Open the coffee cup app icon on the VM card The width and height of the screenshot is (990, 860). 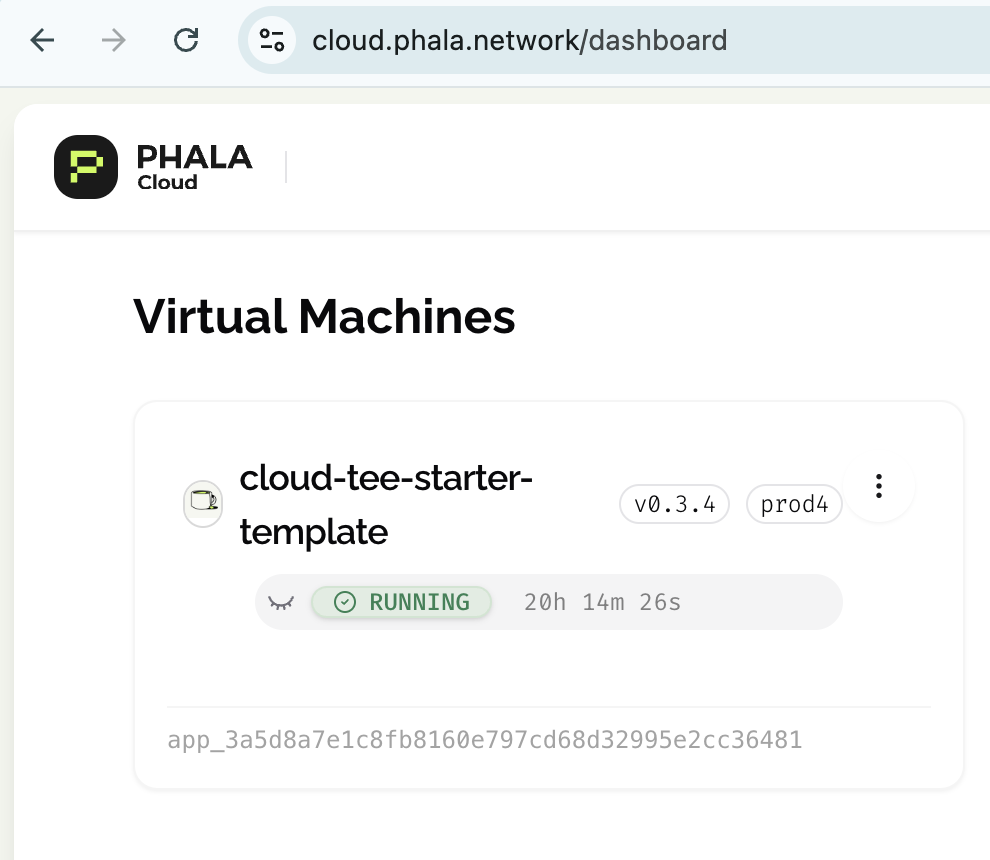click(202, 504)
